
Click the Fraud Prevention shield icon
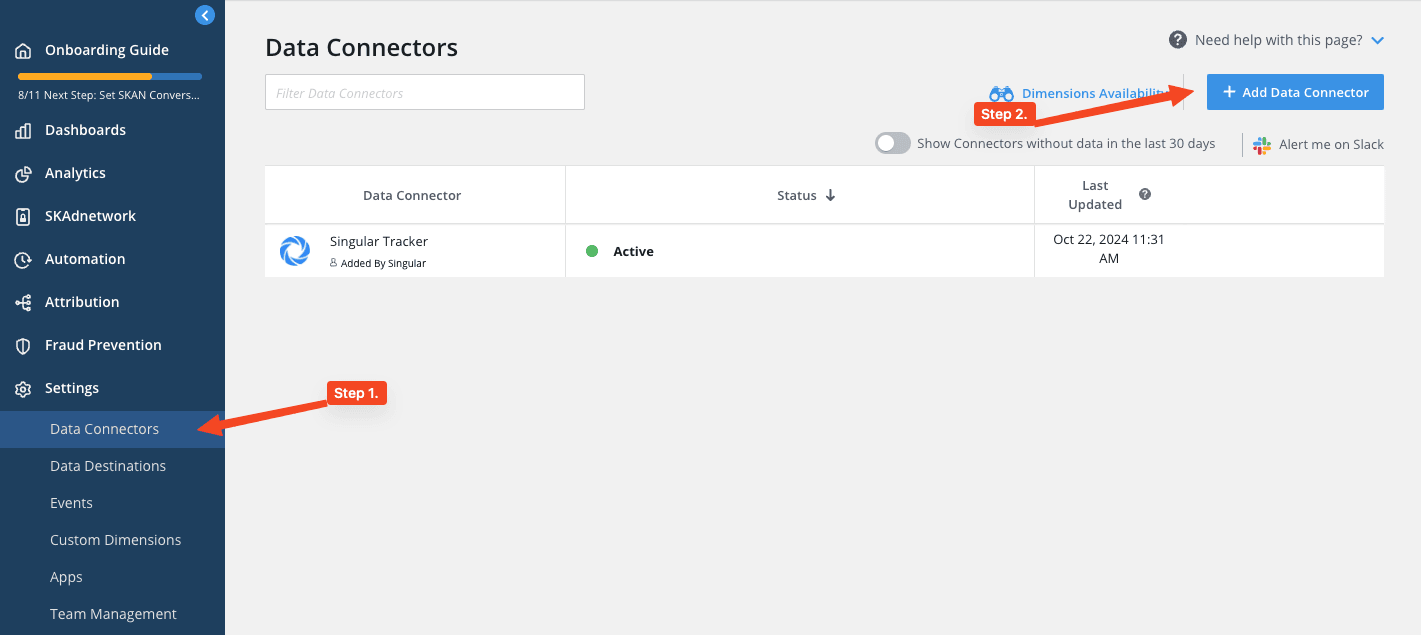23,346
